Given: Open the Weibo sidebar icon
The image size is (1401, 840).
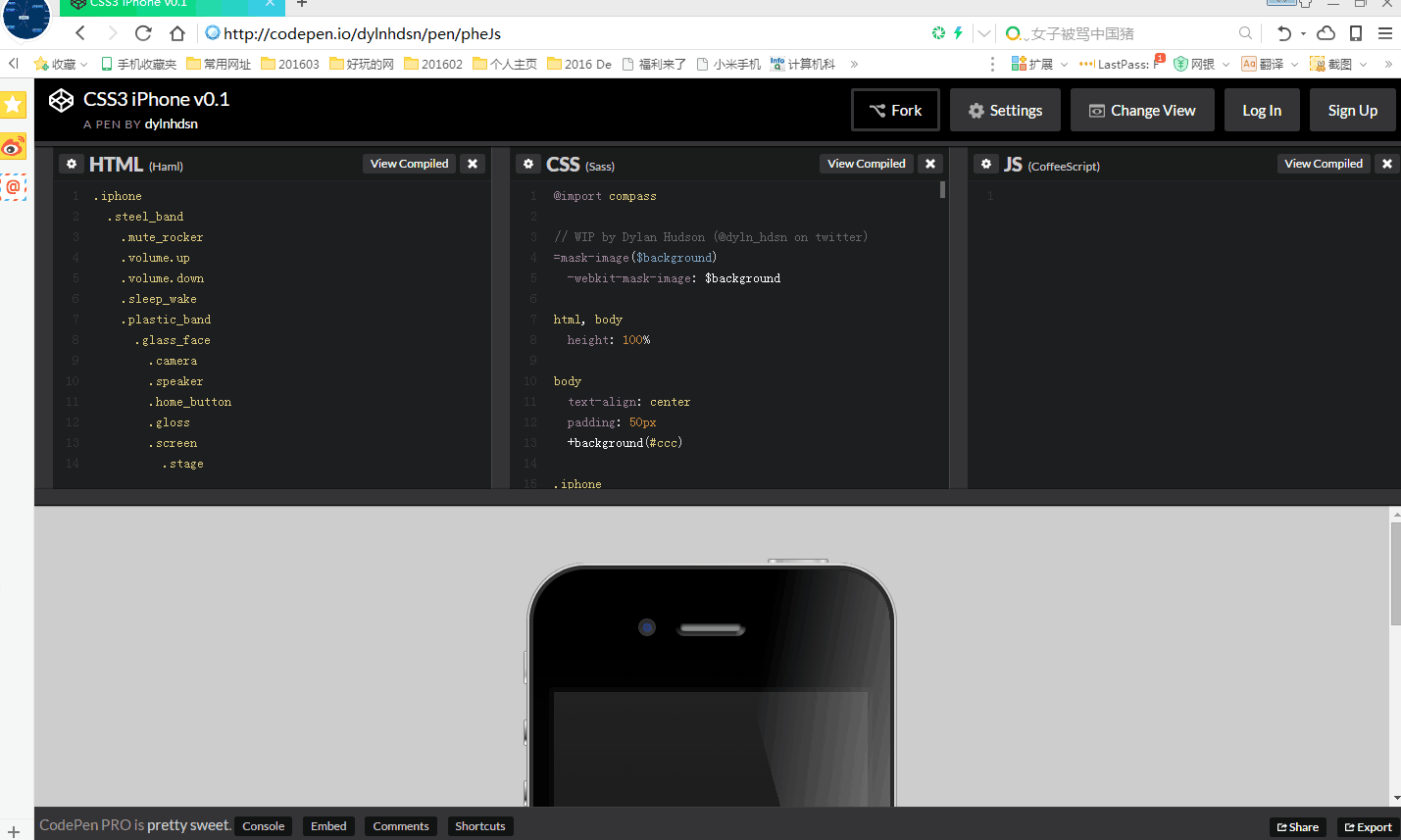Looking at the screenshot, I should click(x=13, y=146).
